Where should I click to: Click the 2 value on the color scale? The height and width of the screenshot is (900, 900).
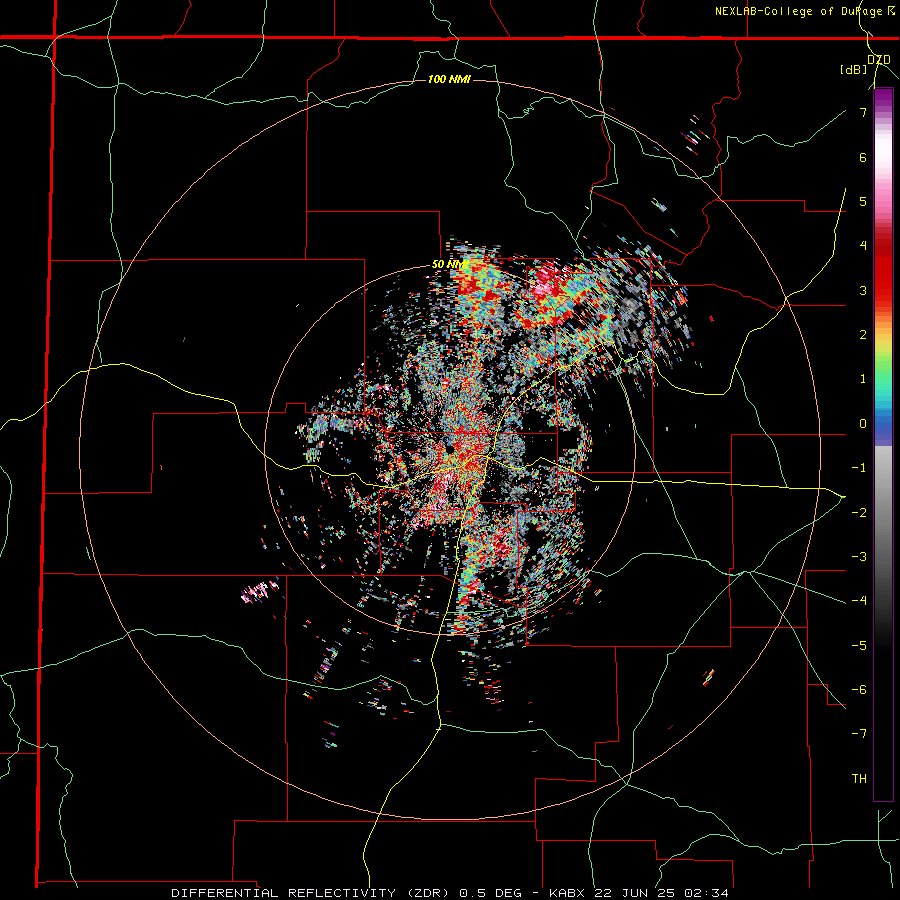[x=863, y=335]
